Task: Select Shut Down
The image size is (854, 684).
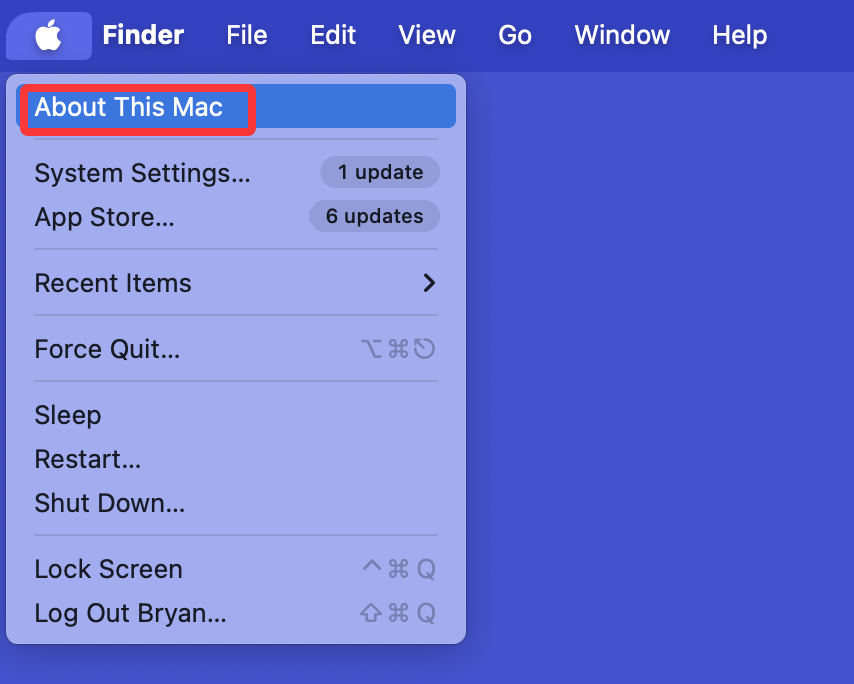Action: (110, 503)
